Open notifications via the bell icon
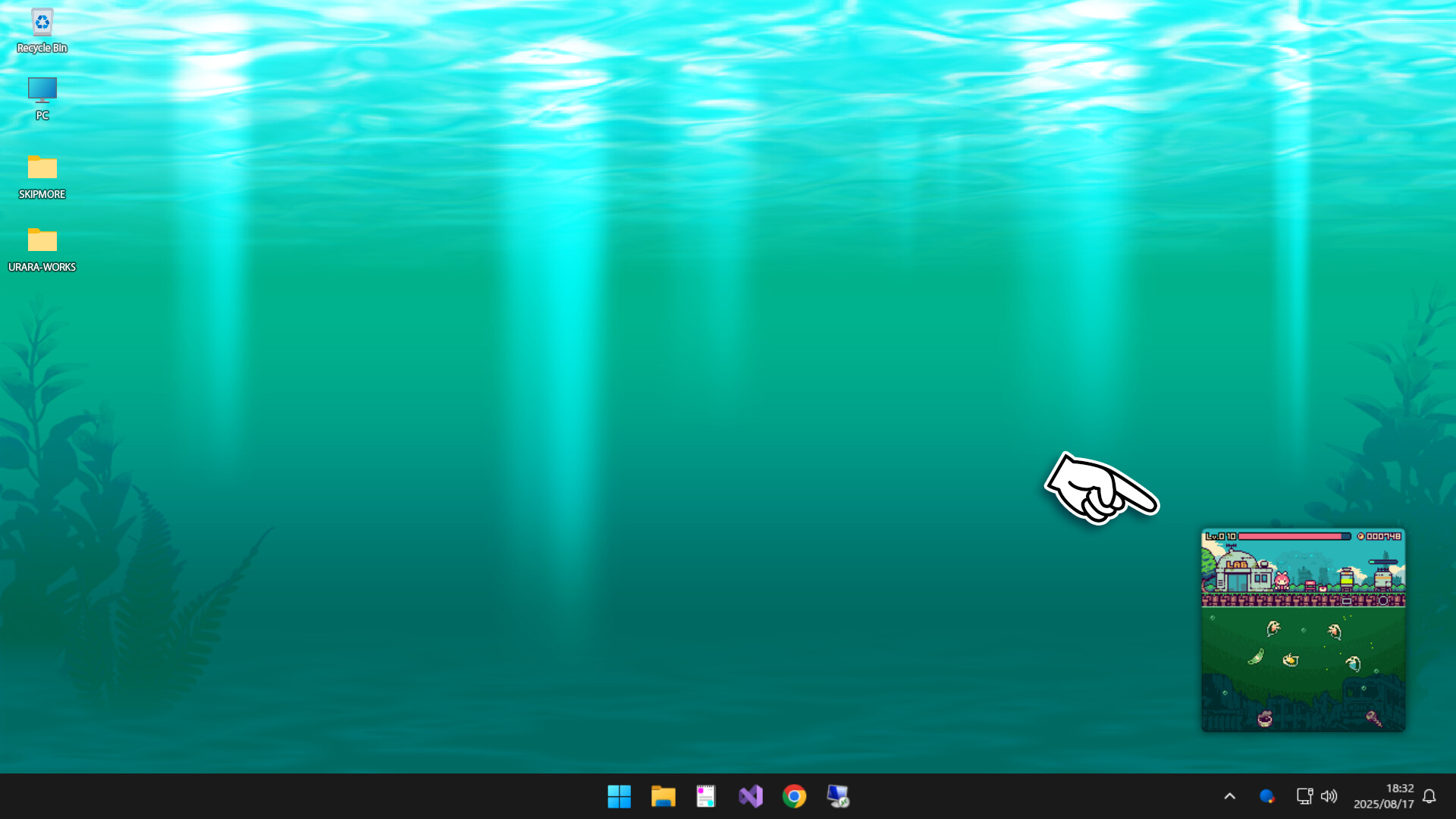 pyautogui.click(x=1429, y=796)
